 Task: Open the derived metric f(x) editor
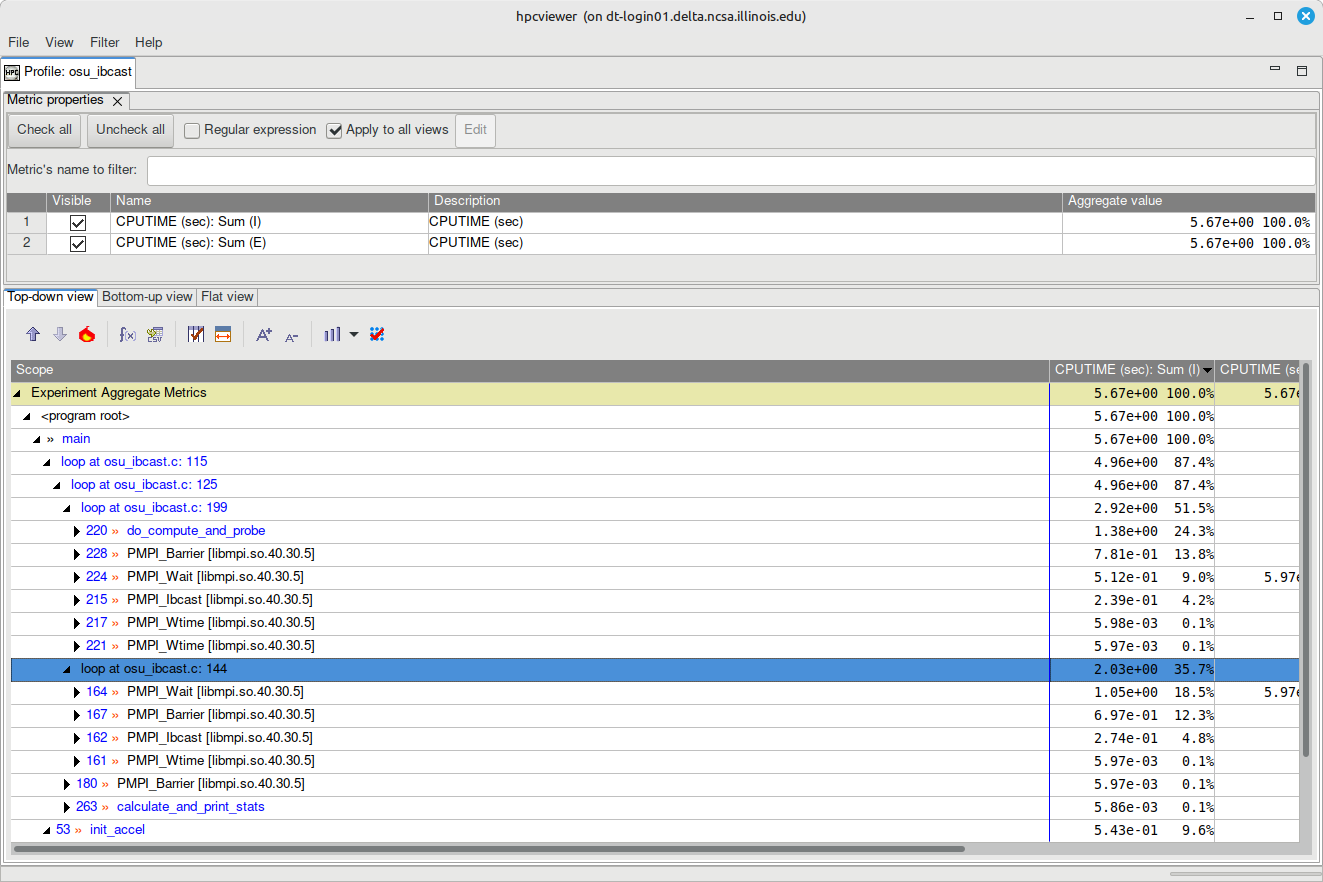126,334
